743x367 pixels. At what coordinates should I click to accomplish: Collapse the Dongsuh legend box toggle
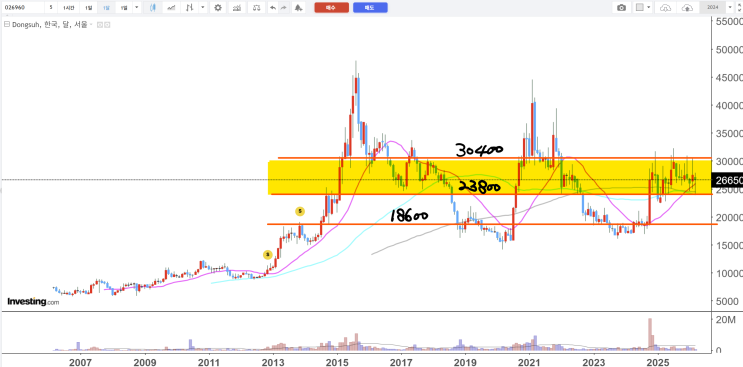coord(7,25)
